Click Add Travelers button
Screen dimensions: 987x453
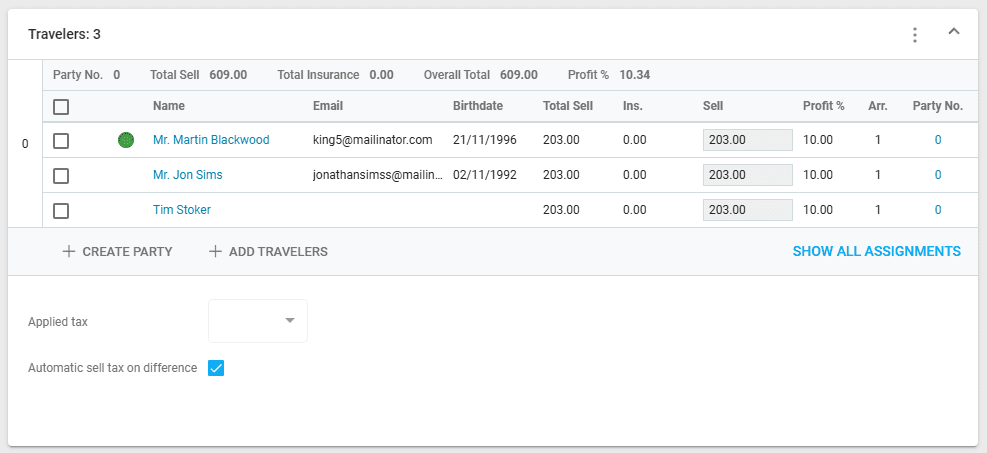(x=268, y=252)
